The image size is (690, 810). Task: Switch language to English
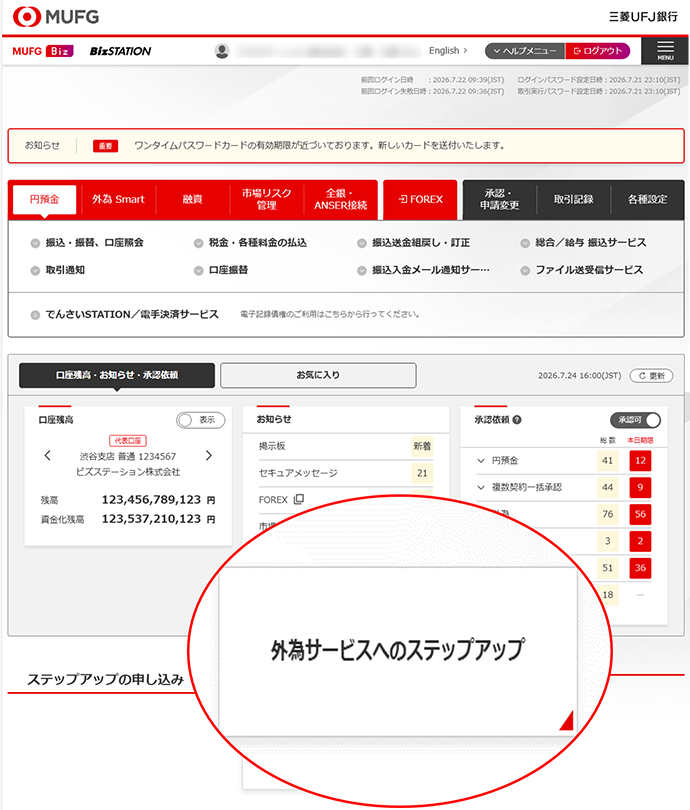pos(448,51)
